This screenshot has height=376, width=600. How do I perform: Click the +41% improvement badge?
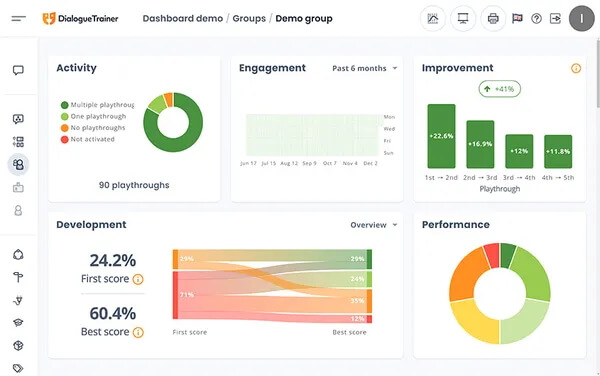tap(499, 89)
